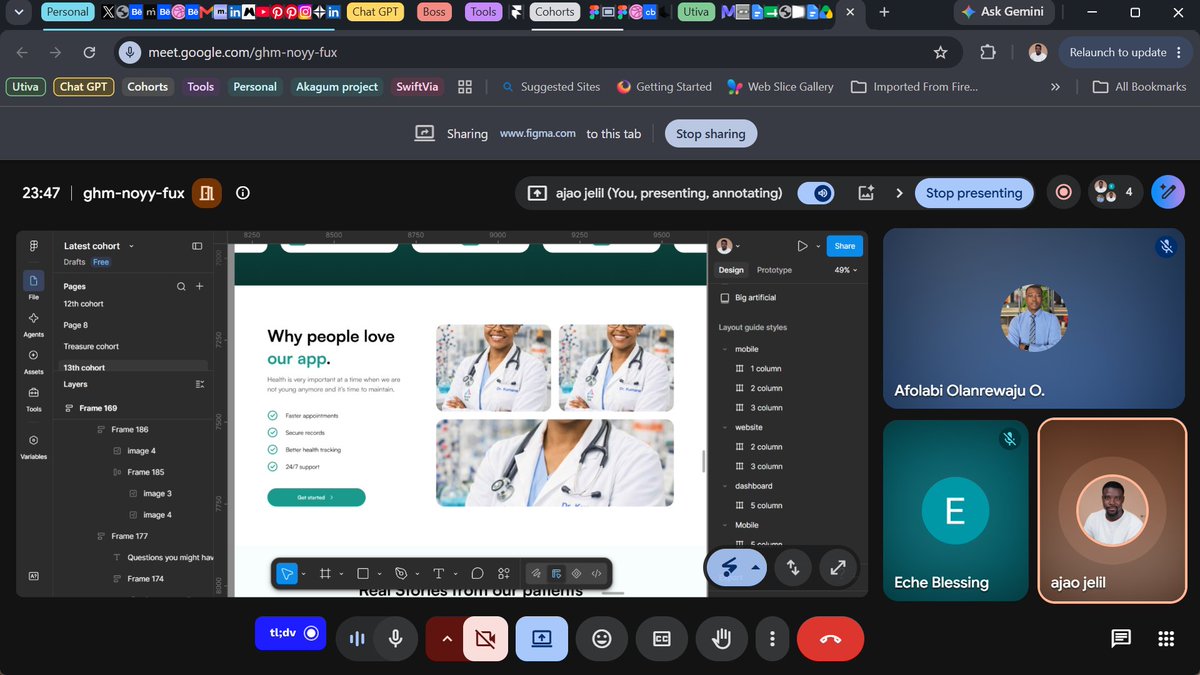Open the Tools sidebar panel

[34, 398]
